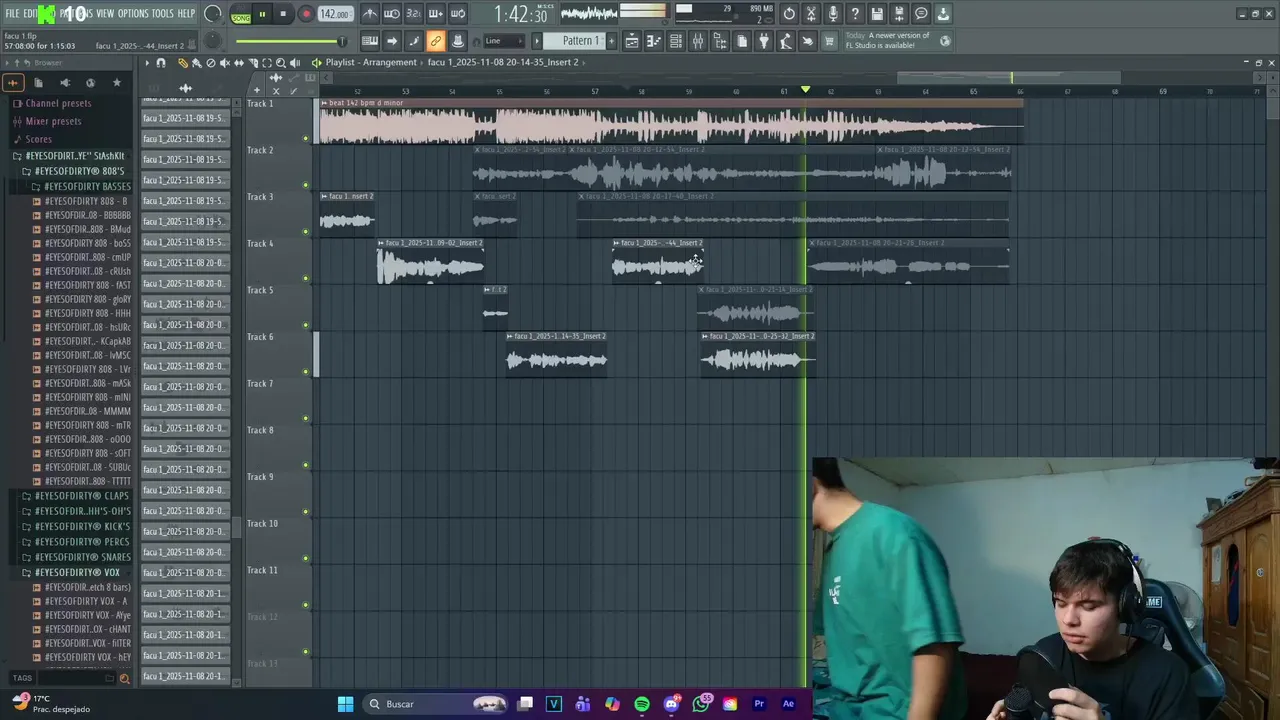Screen dimensions: 1280x720
Task: Toggle loop recording icon
Action: (x=458, y=14)
